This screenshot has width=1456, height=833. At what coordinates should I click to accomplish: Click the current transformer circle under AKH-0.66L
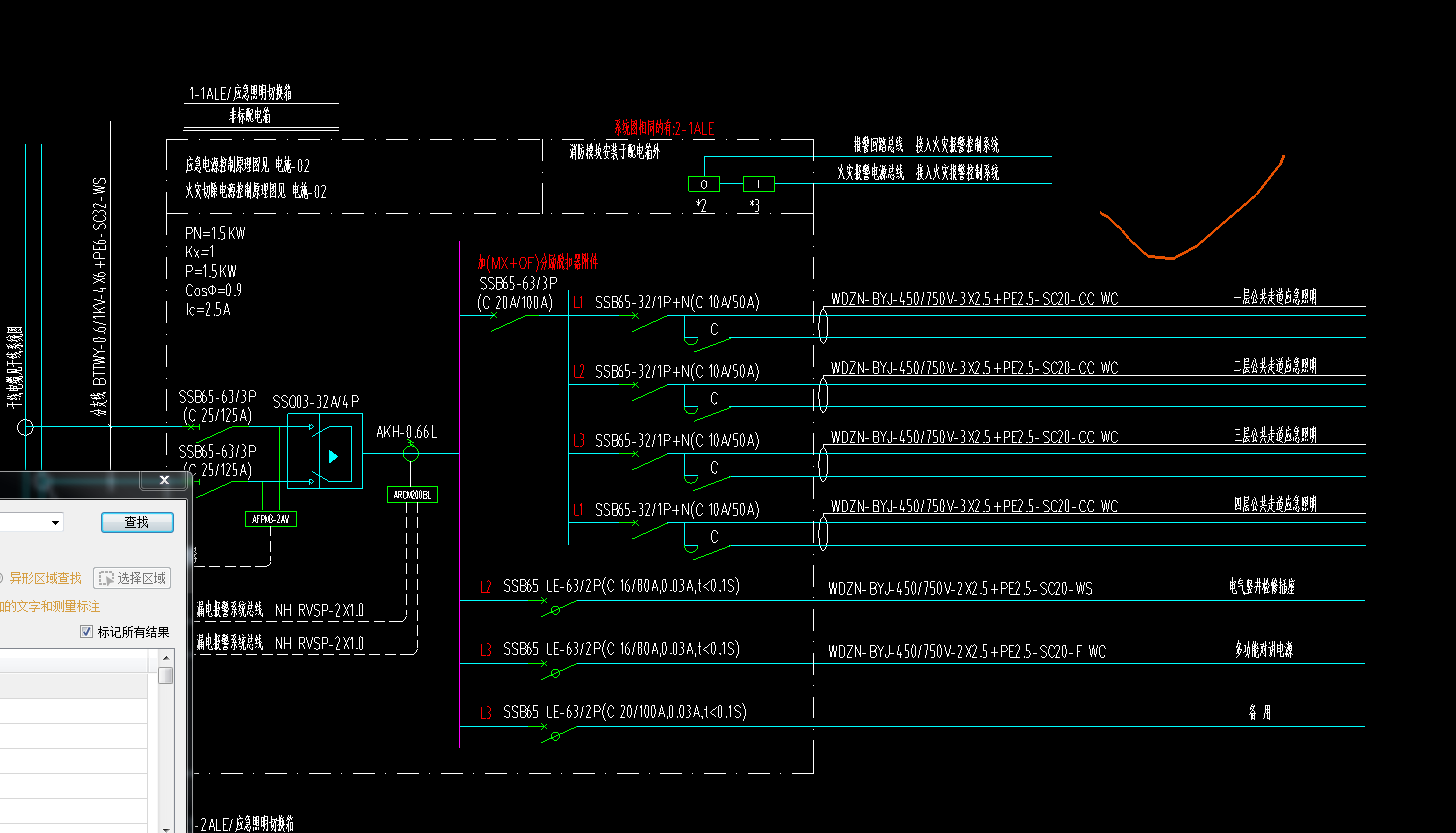tap(410, 453)
